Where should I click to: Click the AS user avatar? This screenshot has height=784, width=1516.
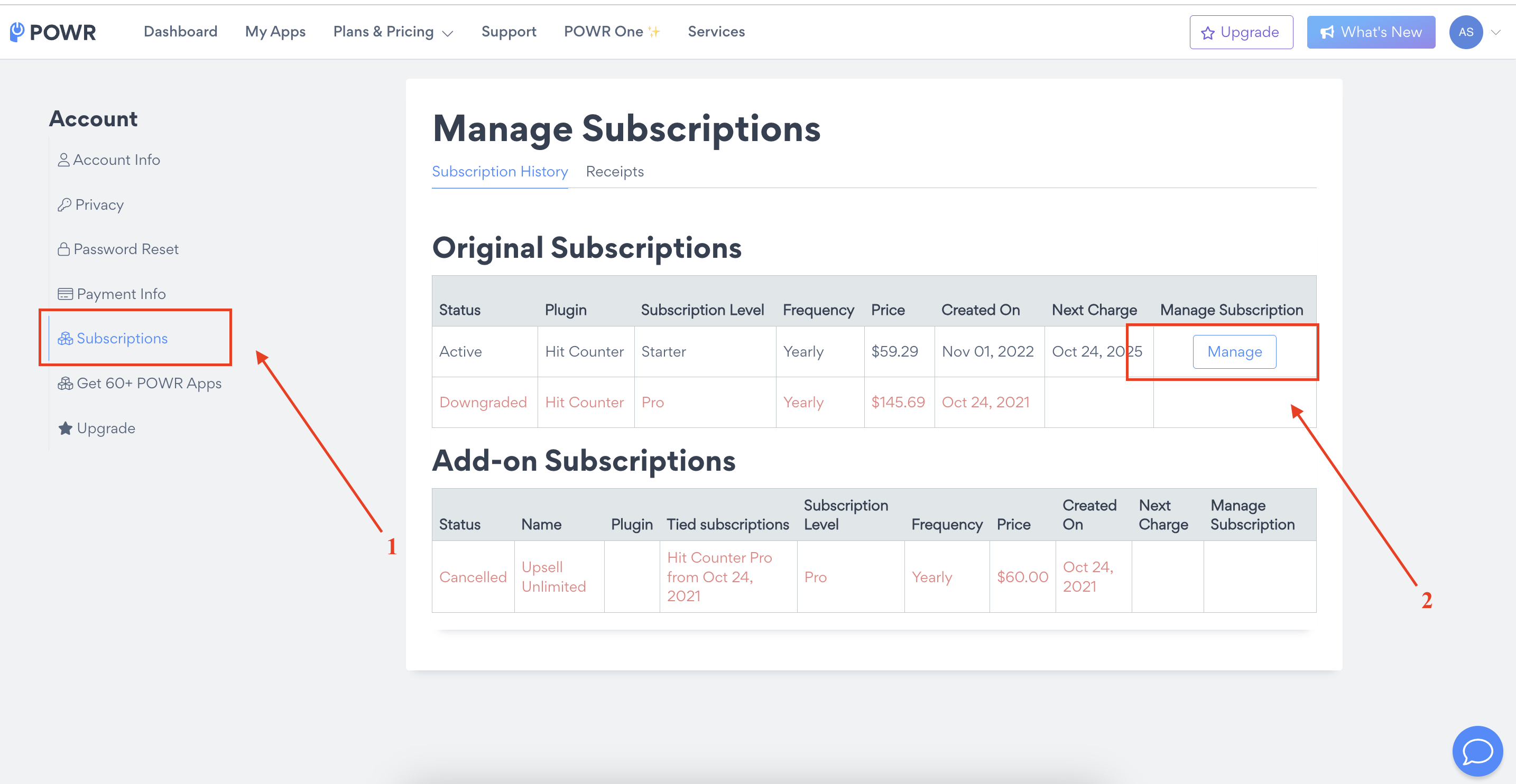coord(1466,32)
